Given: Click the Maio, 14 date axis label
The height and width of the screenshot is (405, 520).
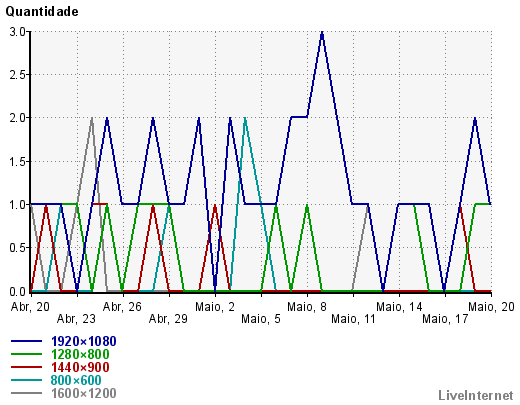Looking at the screenshot, I should click(399, 307).
